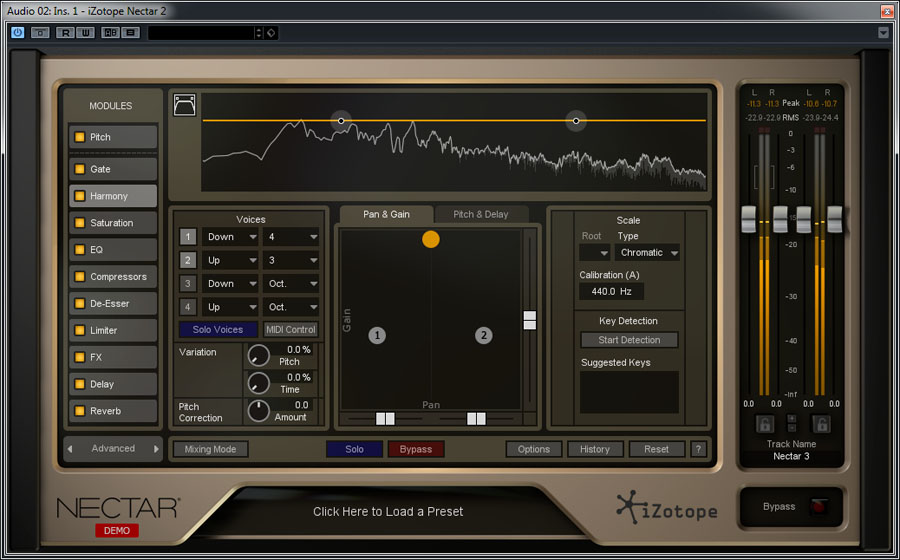Toggle the Reverb module enable indicator
Image resolution: width=900 pixels, height=560 pixels.
pos(80,411)
